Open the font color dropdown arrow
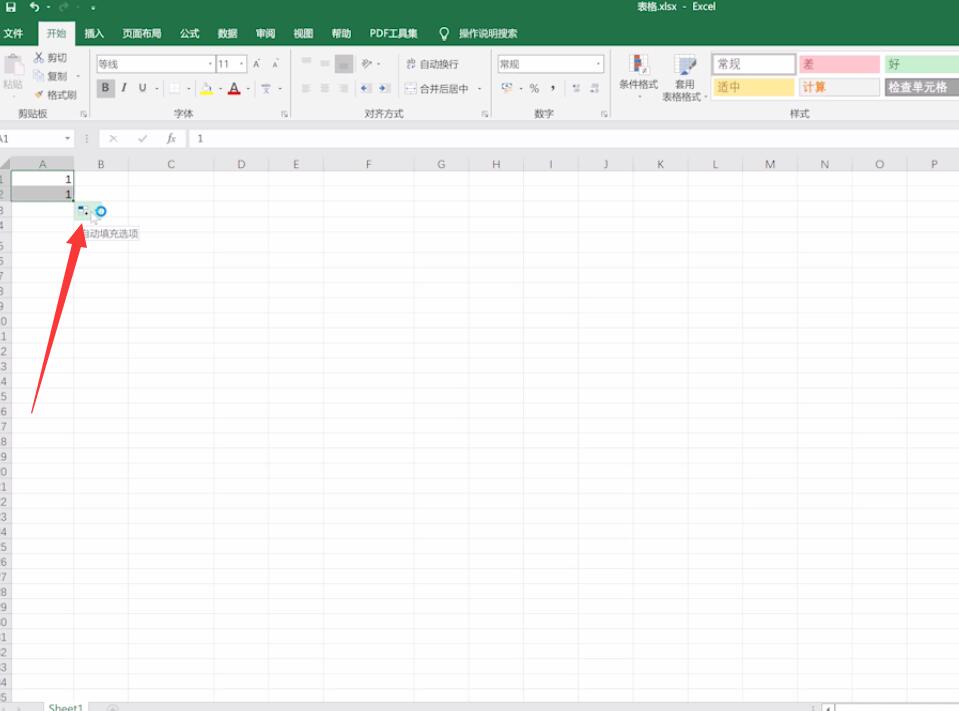The height and width of the screenshot is (711, 959). point(248,89)
